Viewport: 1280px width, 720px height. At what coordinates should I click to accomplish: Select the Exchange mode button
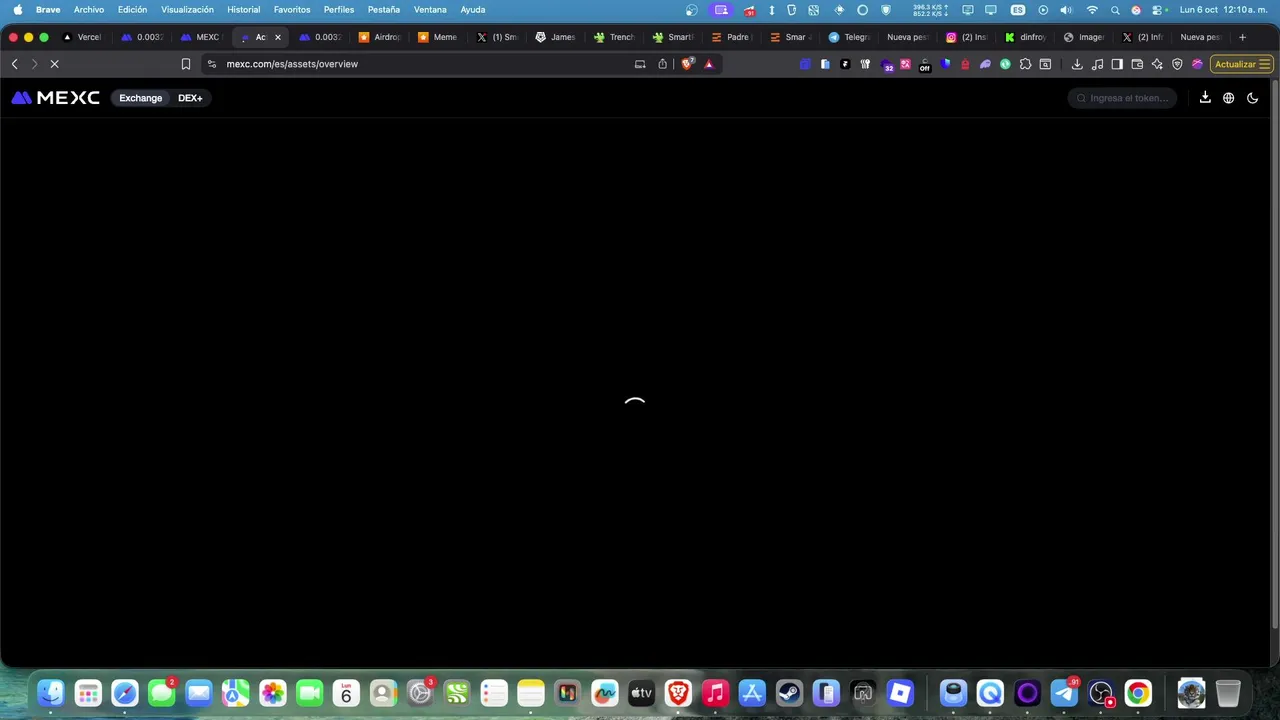point(140,98)
